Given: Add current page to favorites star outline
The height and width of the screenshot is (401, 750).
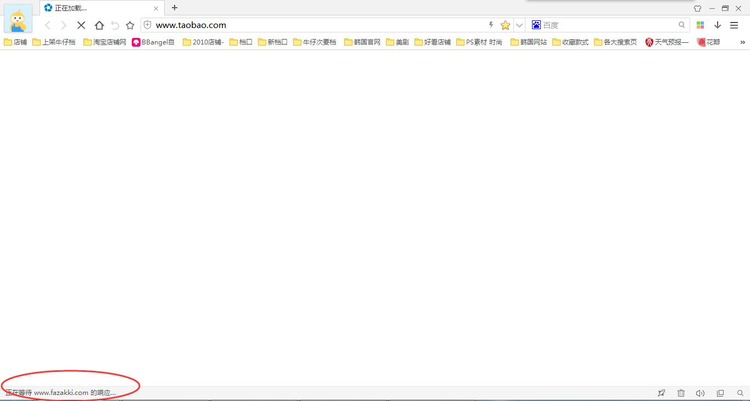Looking at the screenshot, I should click(130, 25).
